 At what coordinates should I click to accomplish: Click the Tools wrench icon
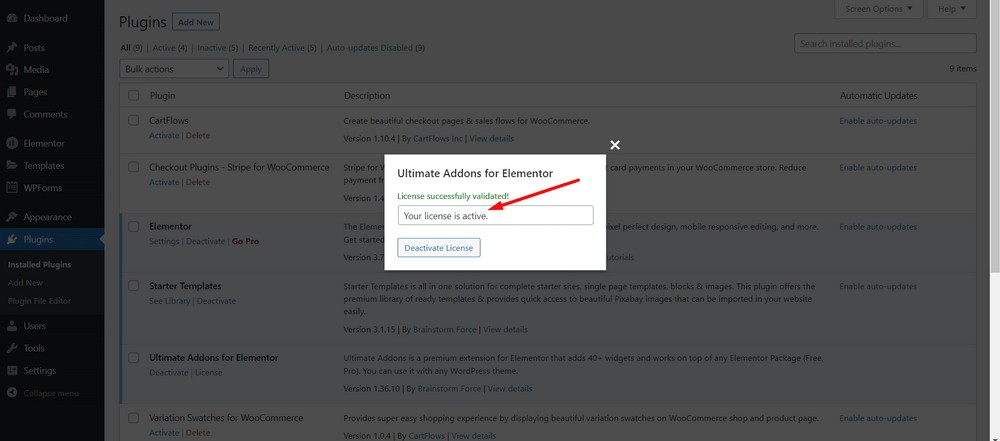11,348
